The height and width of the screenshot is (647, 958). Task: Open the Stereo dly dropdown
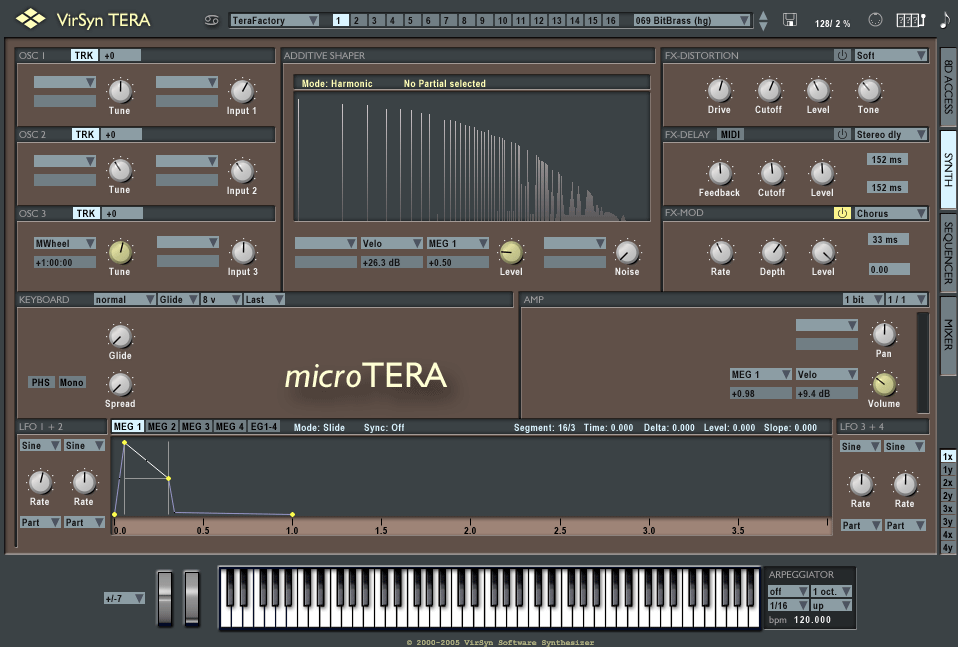891,134
